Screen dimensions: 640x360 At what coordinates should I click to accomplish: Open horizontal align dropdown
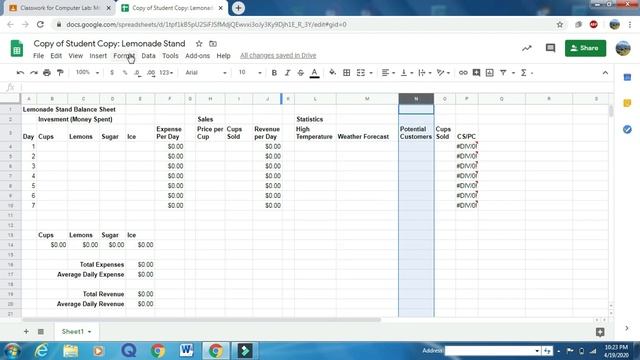388,73
